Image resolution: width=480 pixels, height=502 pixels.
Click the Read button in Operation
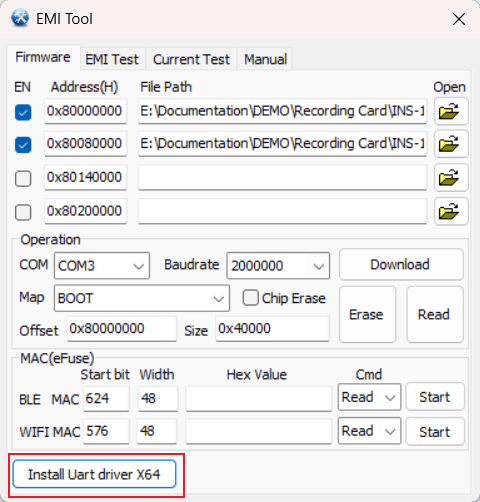(435, 314)
